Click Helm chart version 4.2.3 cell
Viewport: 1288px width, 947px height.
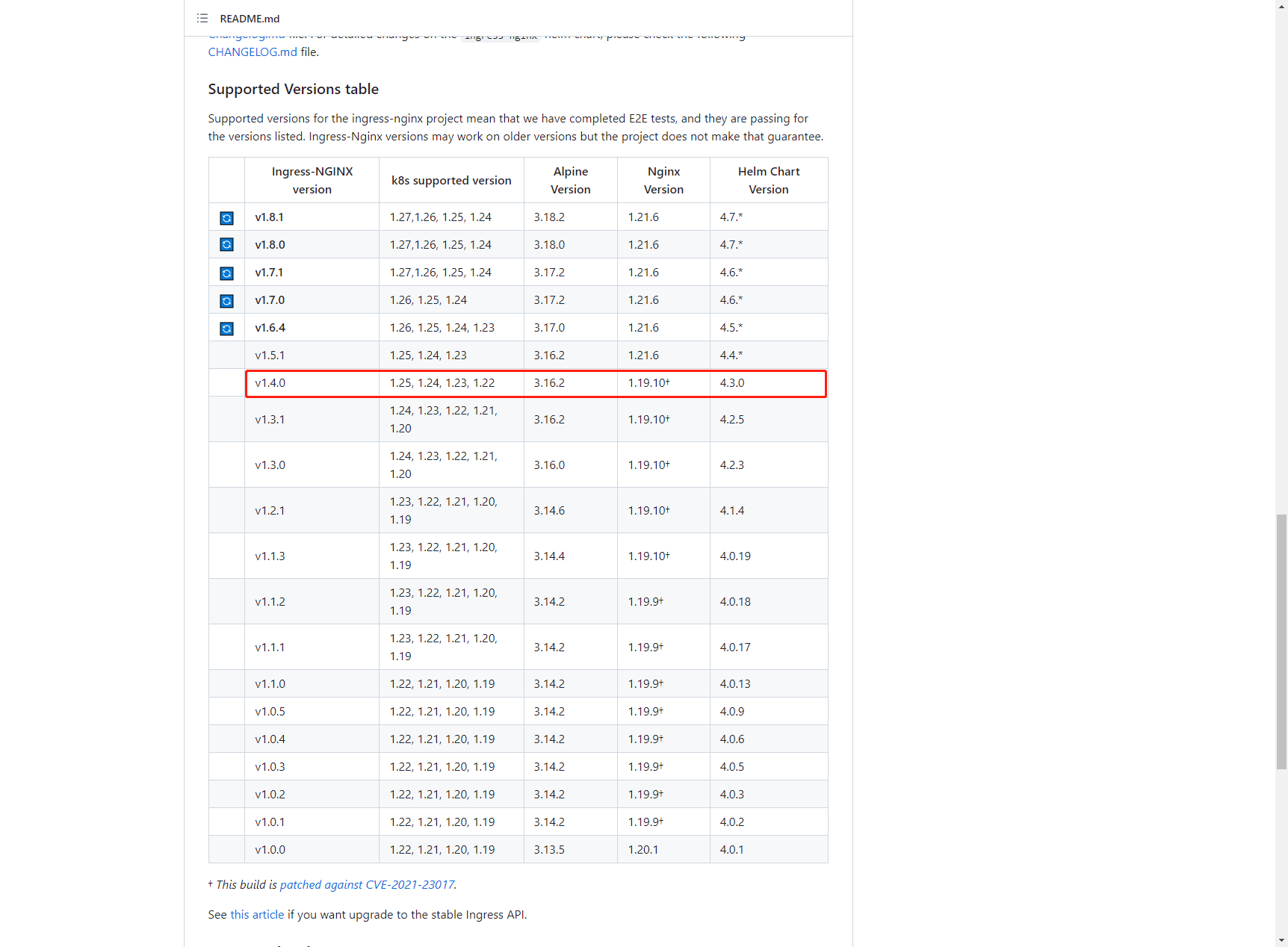[x=769, y=465]
